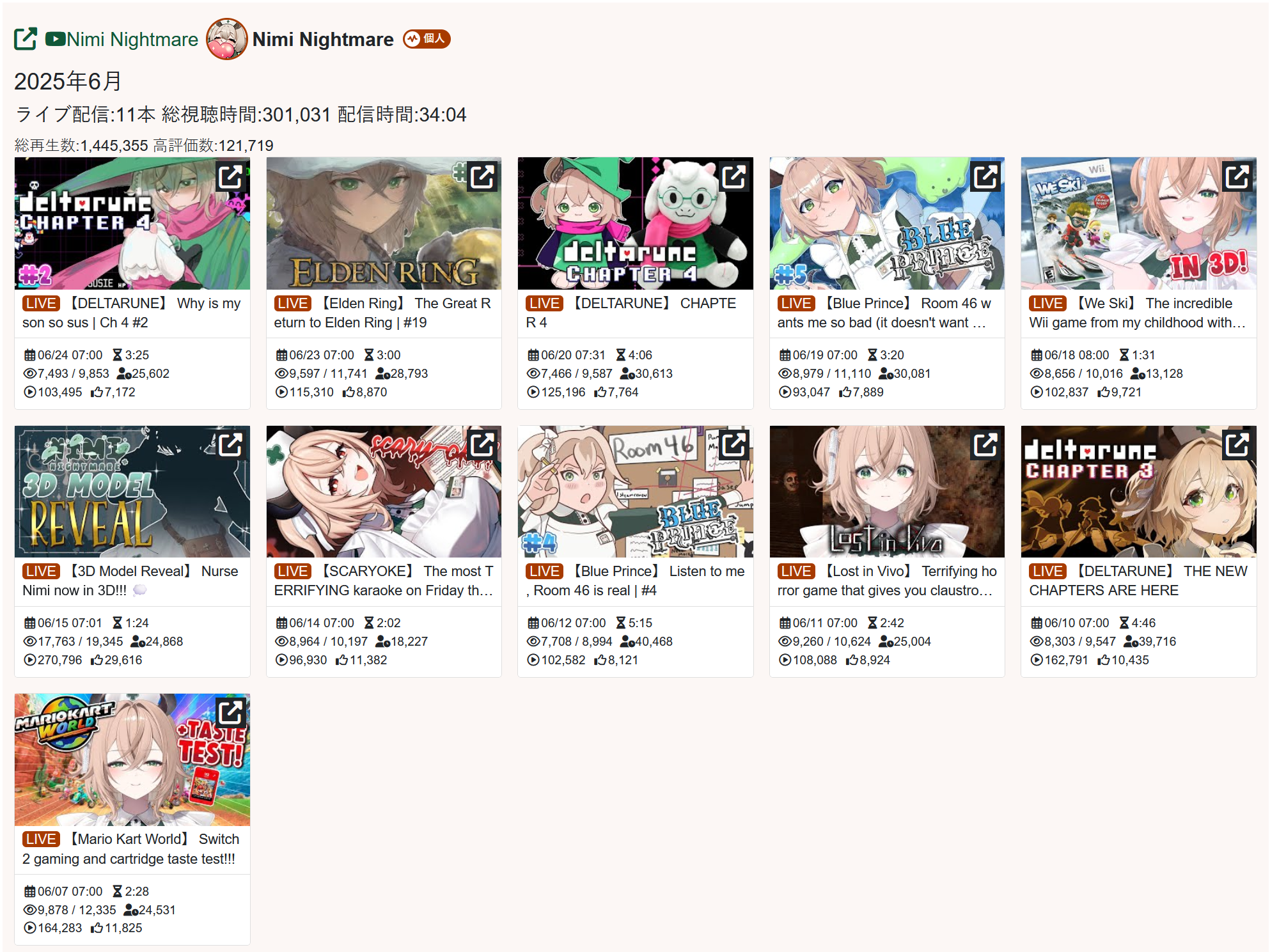This screenshot has height=952, width=1270.
Task: Open external link on Lost in Vivo thumbnail
Action: coord(985,444)
